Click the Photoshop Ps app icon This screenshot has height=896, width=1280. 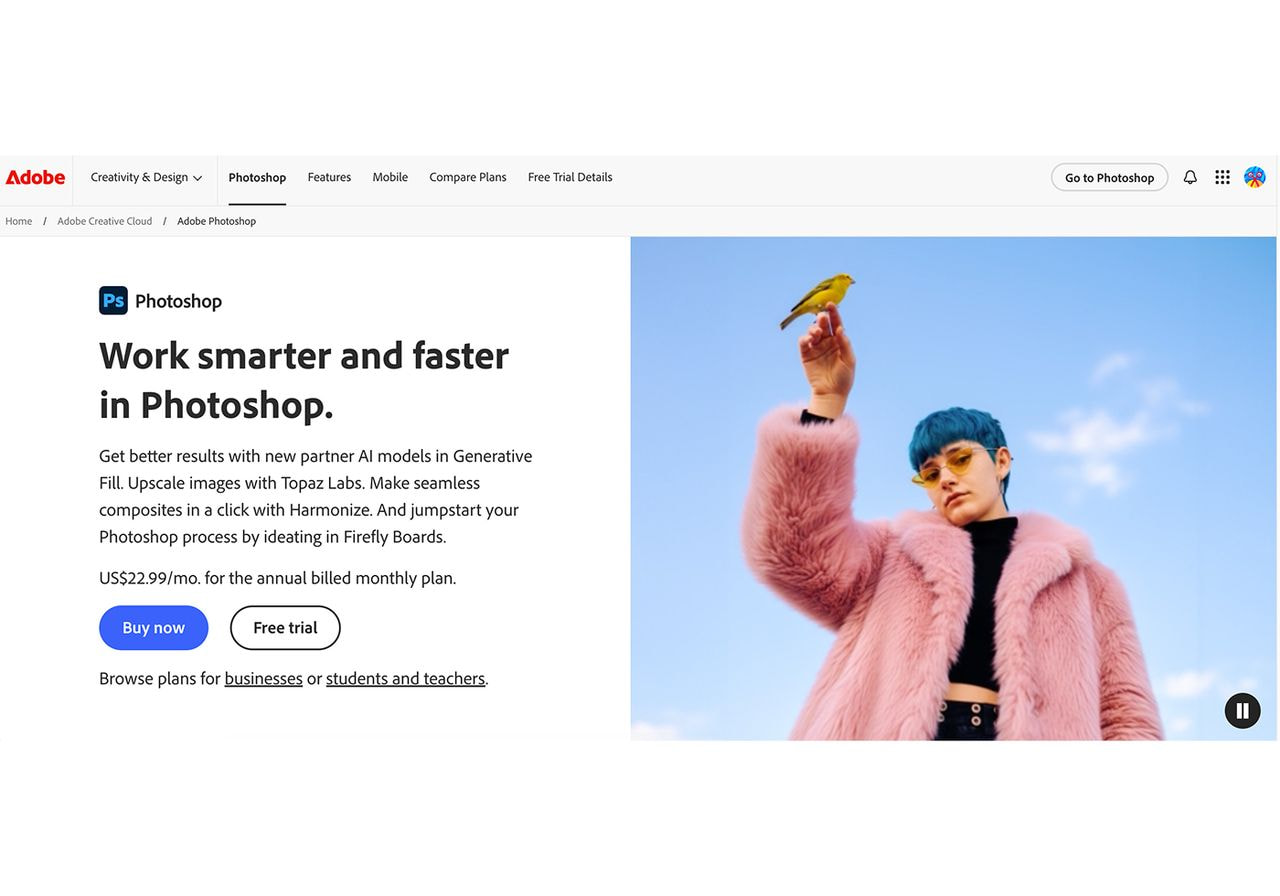click(113, 300)
